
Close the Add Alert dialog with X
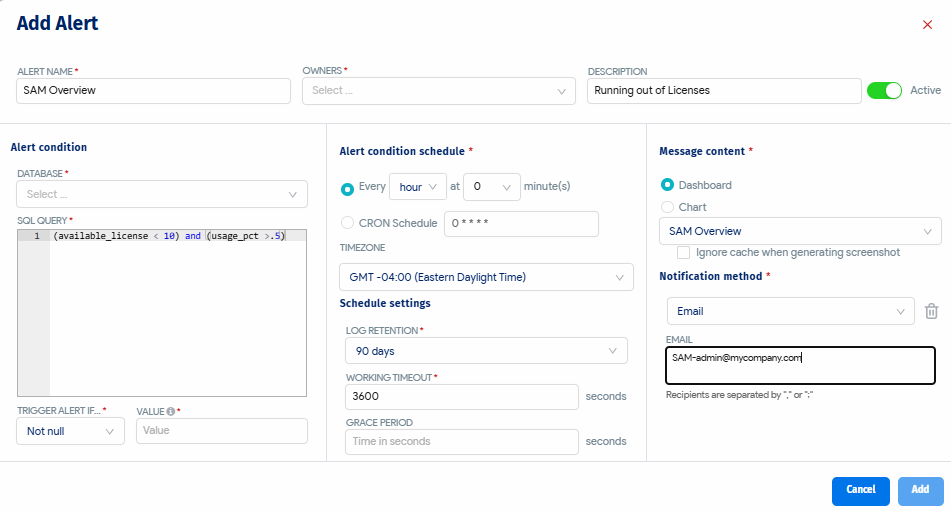[927, 25]
